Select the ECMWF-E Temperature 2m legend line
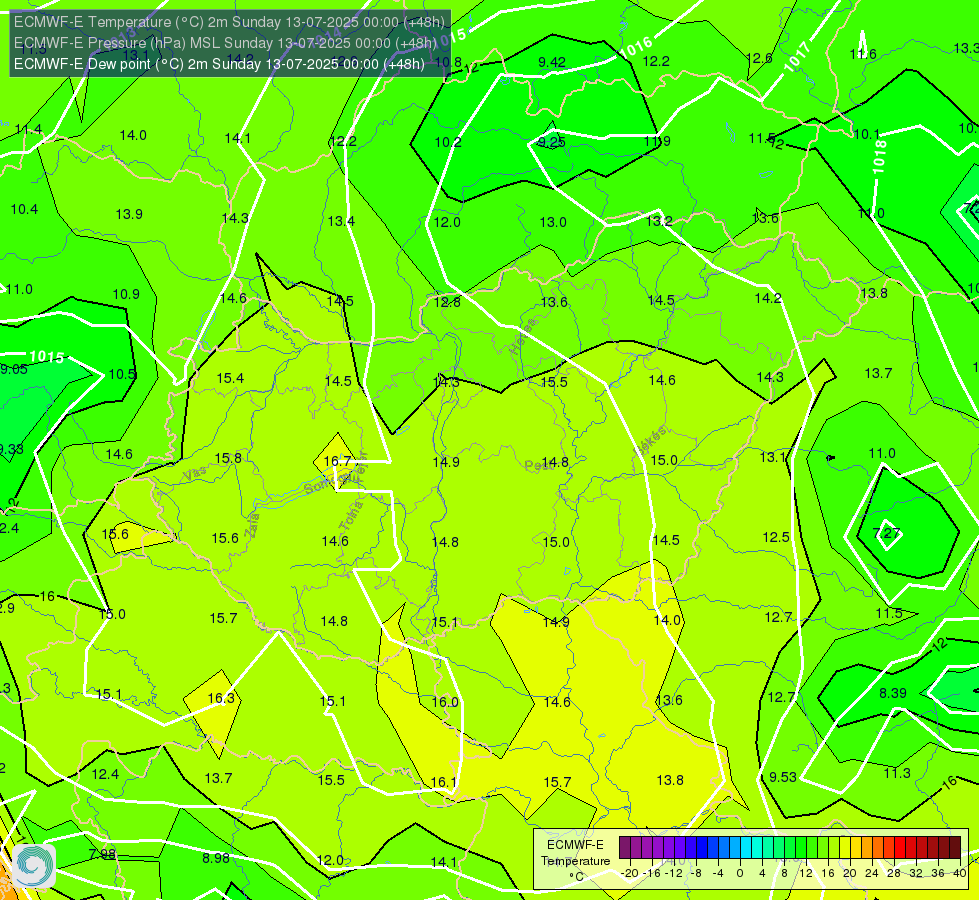The image size is (979, 900). pyautogui.click(x=229, y=22)
